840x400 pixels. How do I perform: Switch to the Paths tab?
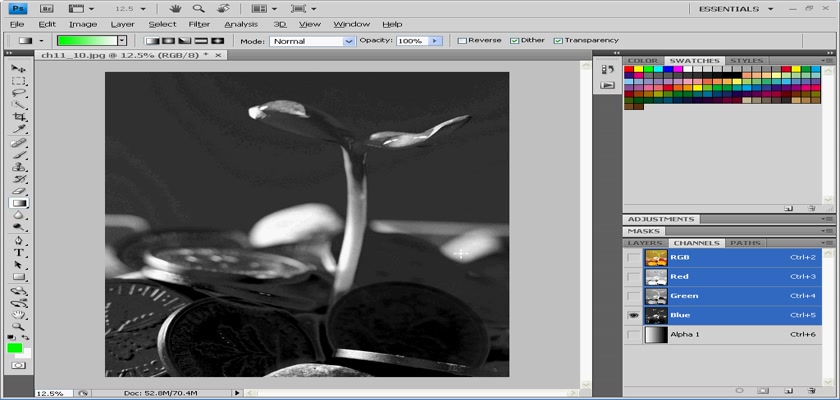(x=745, y=243)
